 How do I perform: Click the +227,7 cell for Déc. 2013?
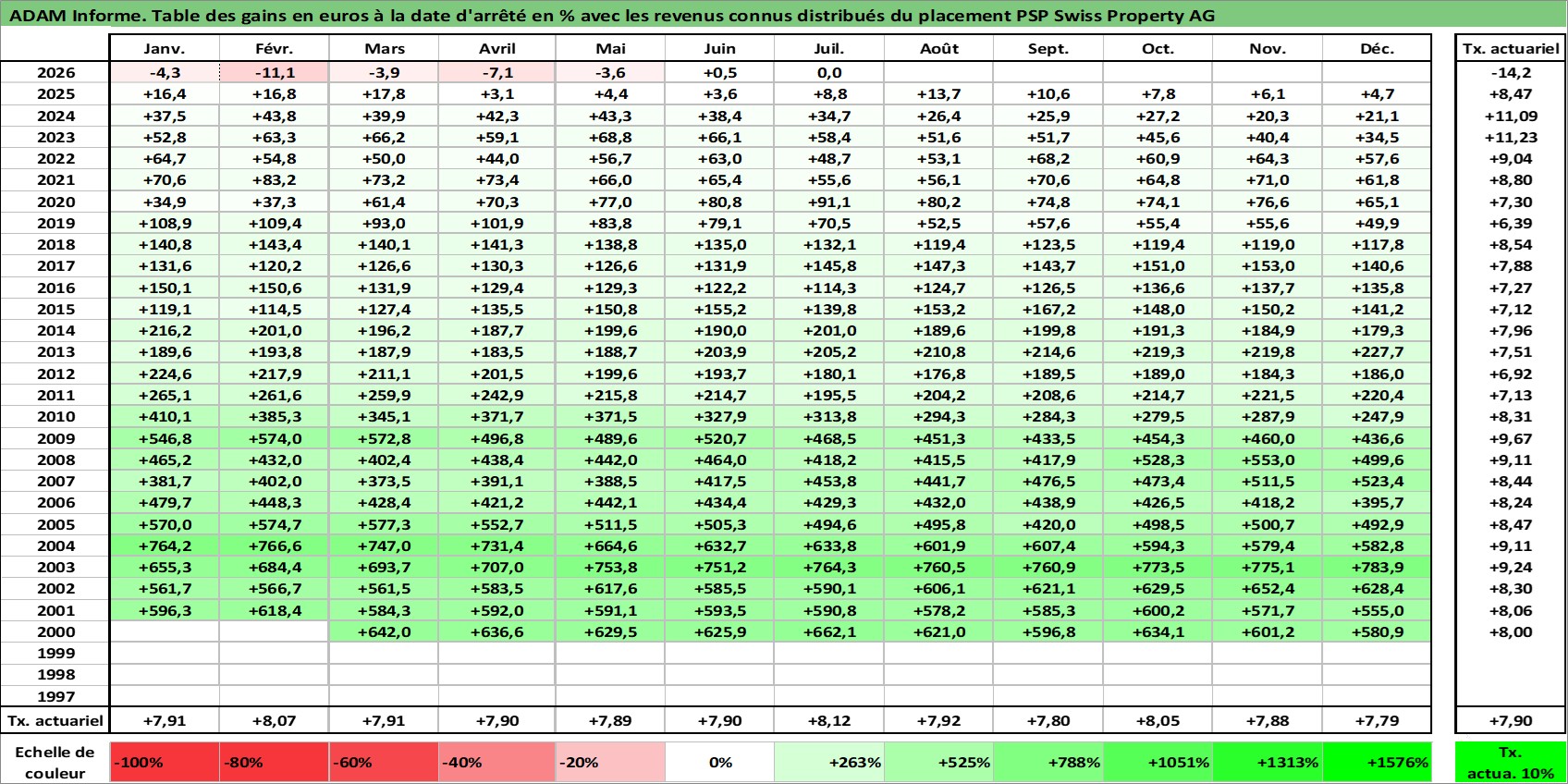[x=1377, y=351]
